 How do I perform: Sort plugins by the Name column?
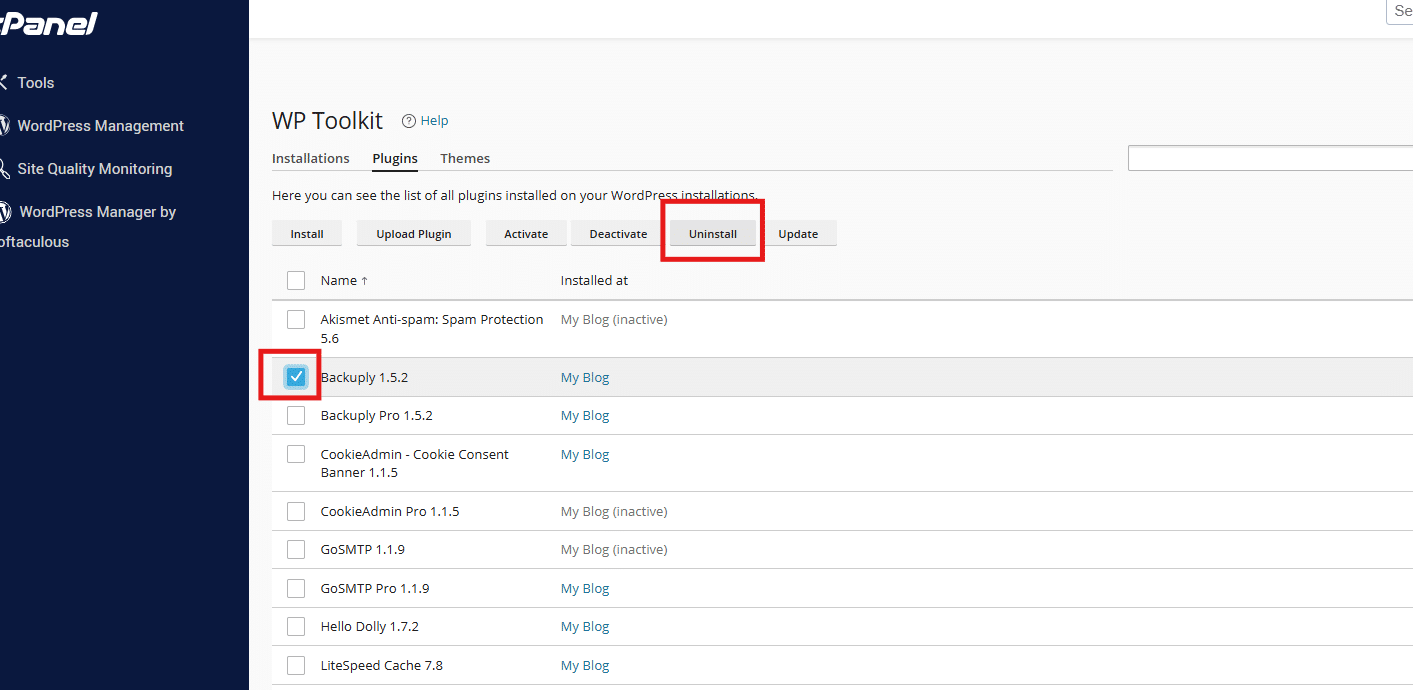pos(338,280)
